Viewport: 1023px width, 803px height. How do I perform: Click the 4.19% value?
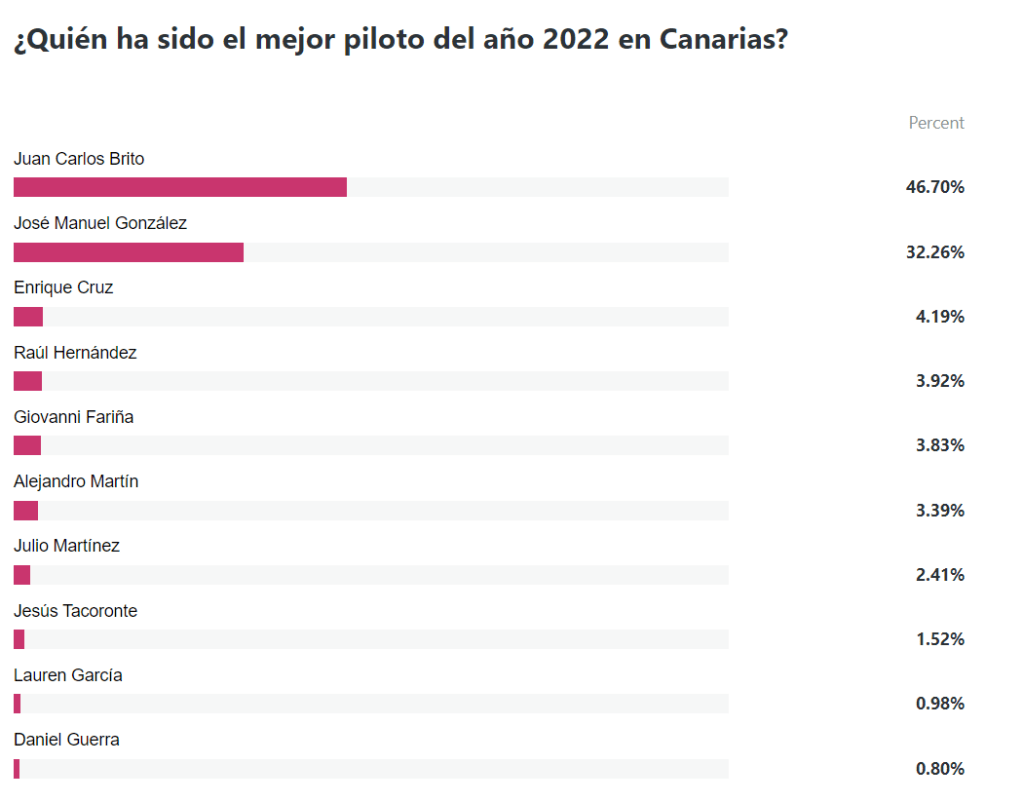click(x=940, y=317)
